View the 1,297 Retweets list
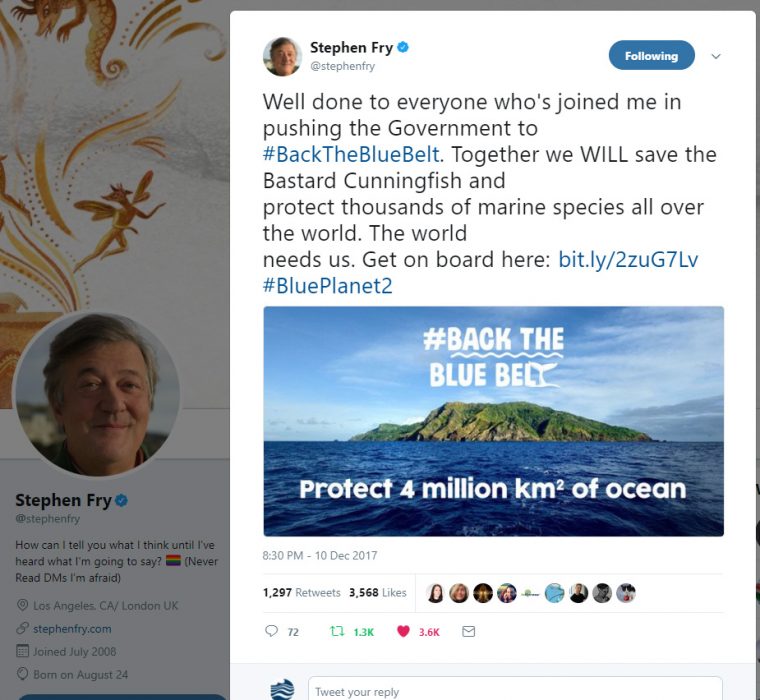This screenshot has height=700, width=760. 301,592
